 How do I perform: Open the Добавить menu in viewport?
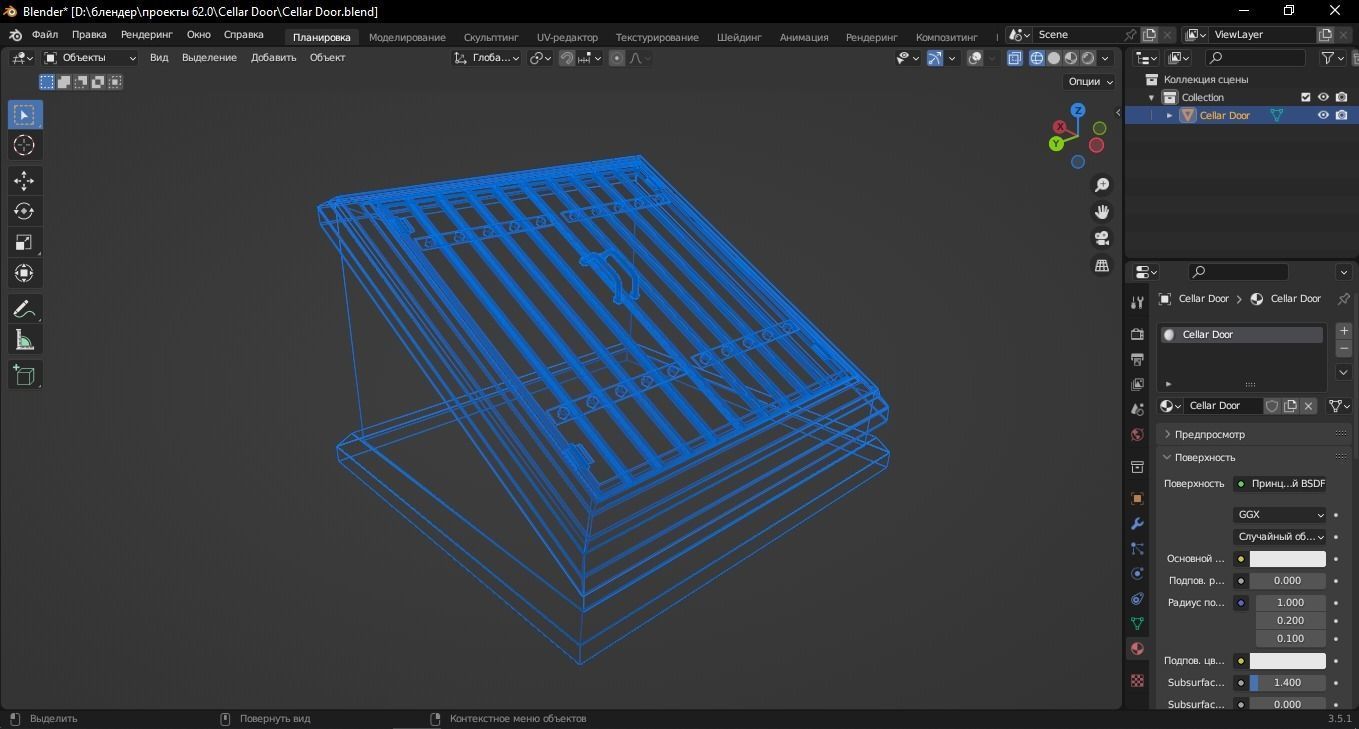273,58
